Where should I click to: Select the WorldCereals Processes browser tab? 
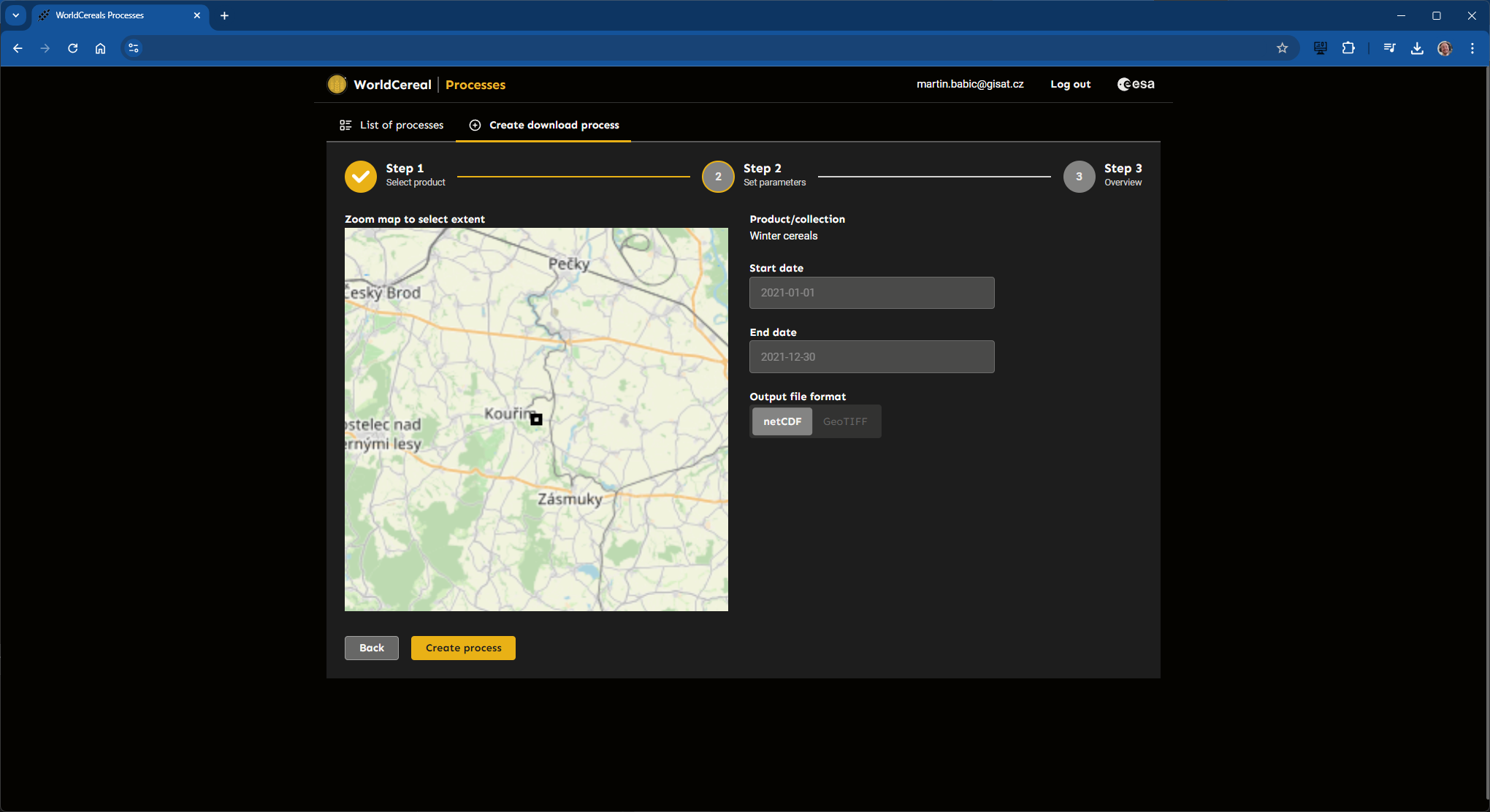coord(121,15)
